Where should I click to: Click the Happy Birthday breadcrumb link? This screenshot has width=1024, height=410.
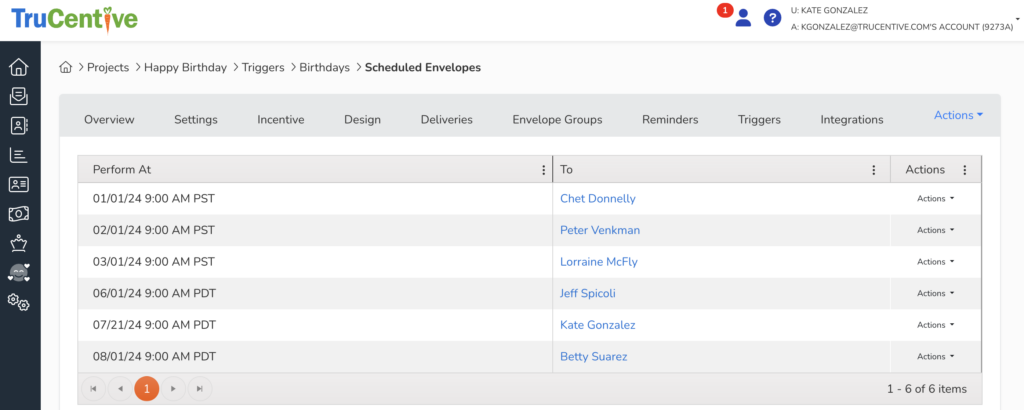click(x=185, y=68)
